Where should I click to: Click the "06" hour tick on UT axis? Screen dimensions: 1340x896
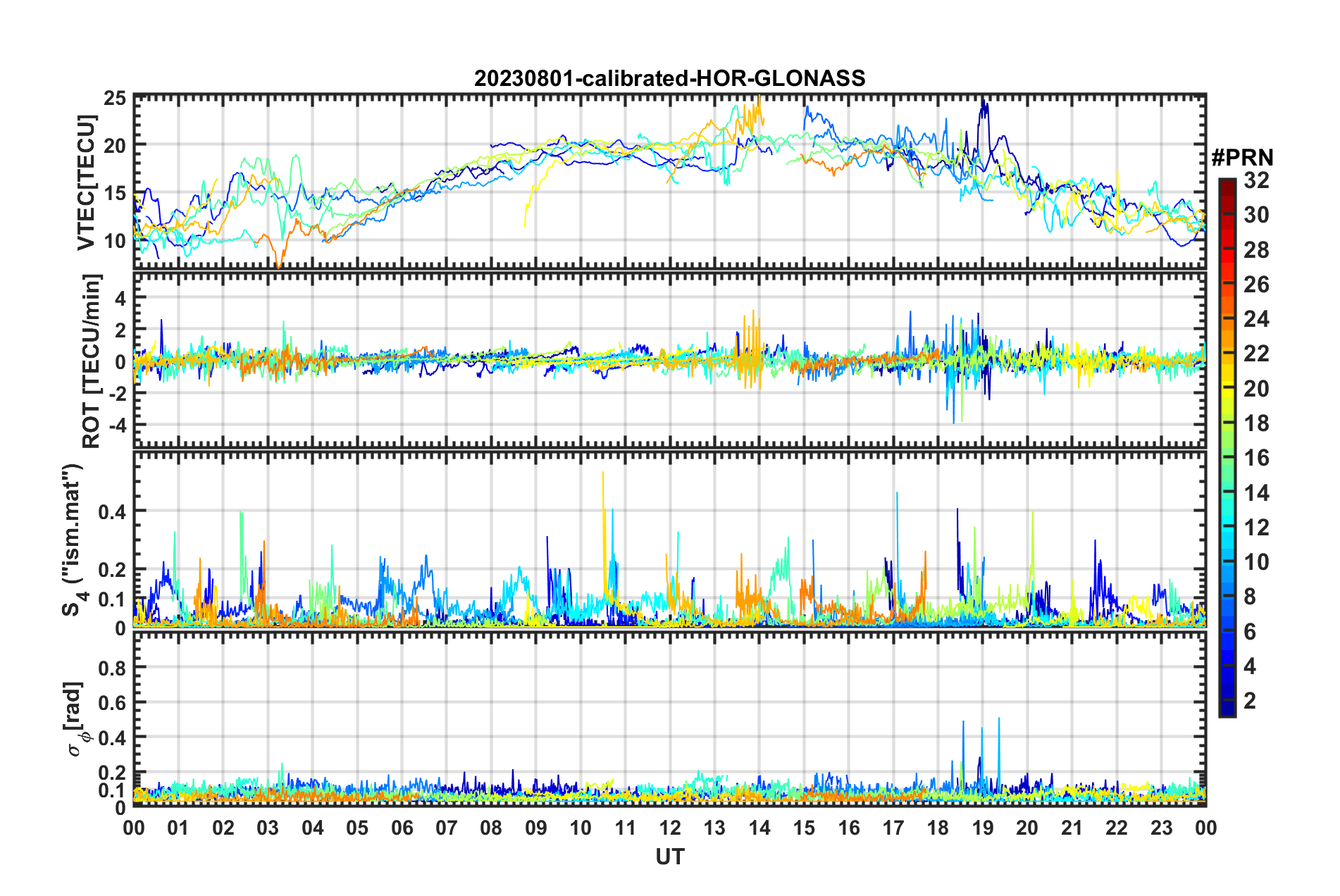coord(402,827)
